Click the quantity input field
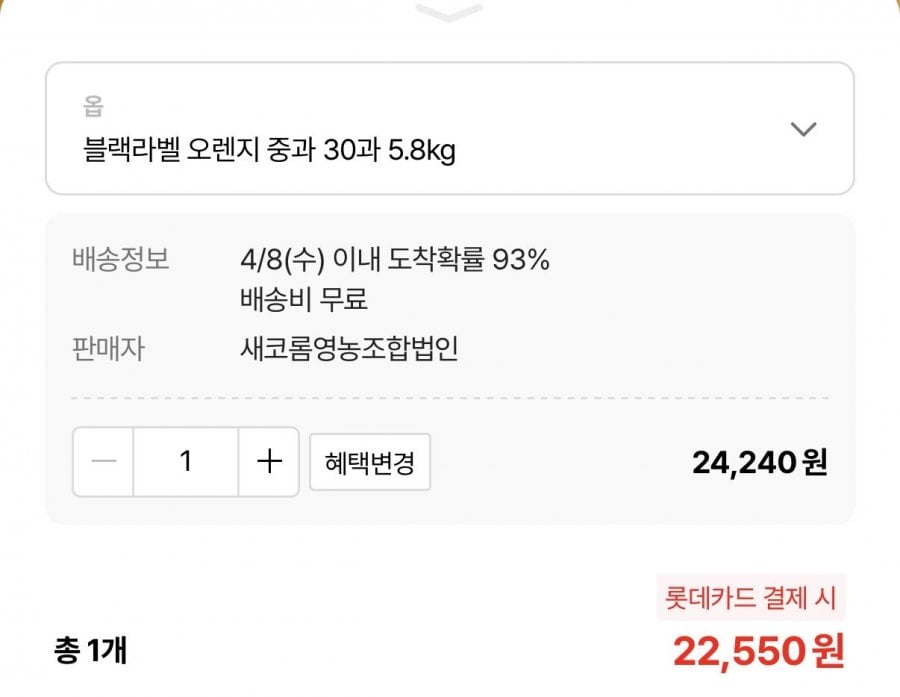 [186, 462]
